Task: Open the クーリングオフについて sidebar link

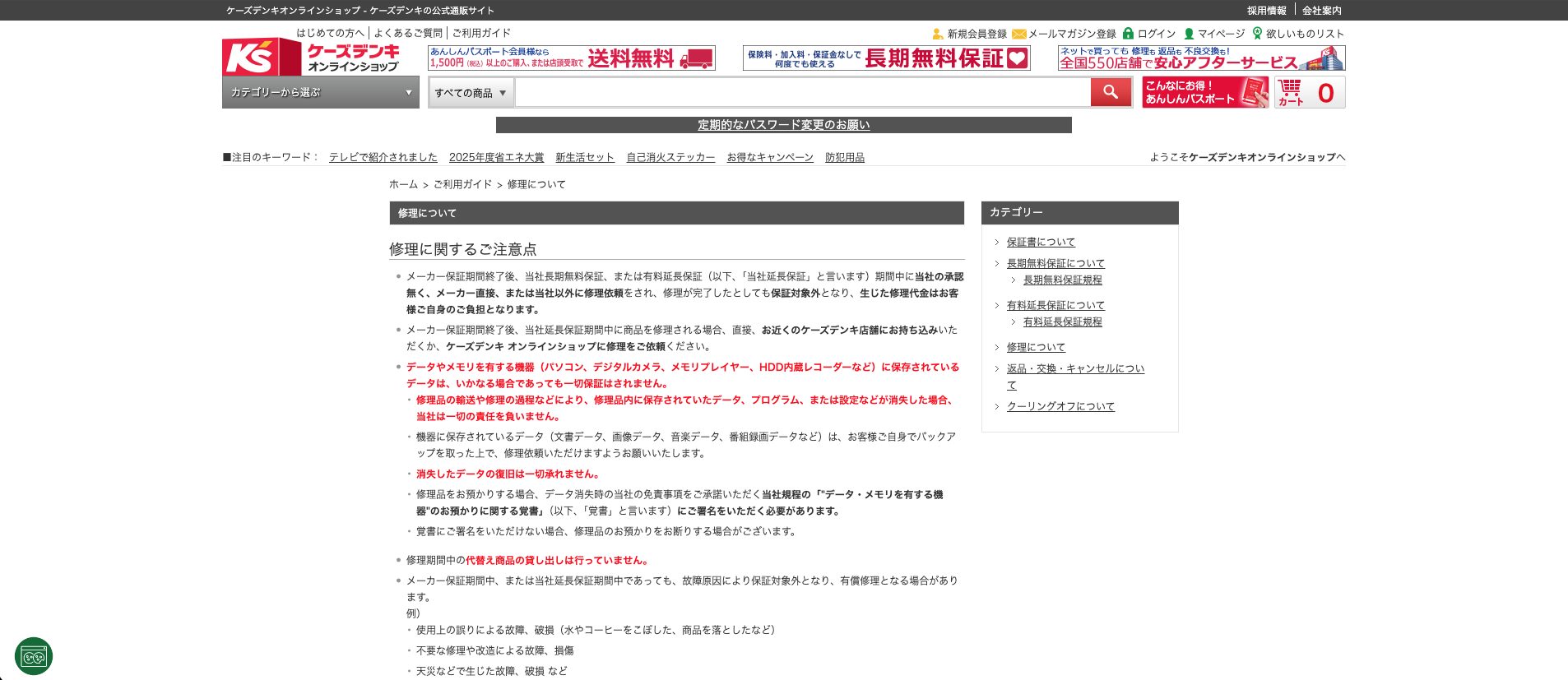Action: pos(1060,406)
